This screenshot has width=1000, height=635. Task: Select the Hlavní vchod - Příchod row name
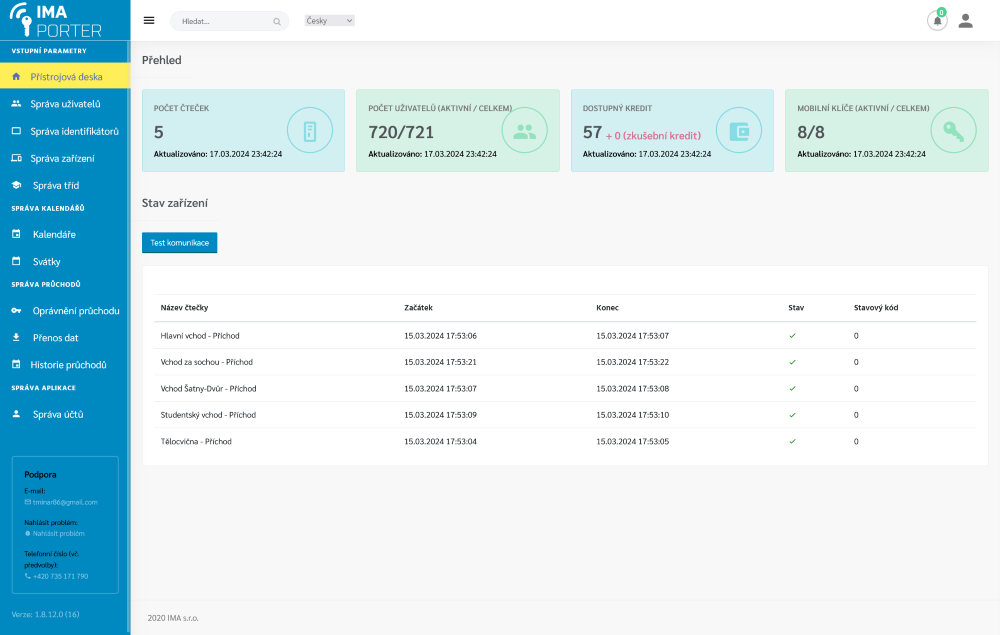pos(200,335)
